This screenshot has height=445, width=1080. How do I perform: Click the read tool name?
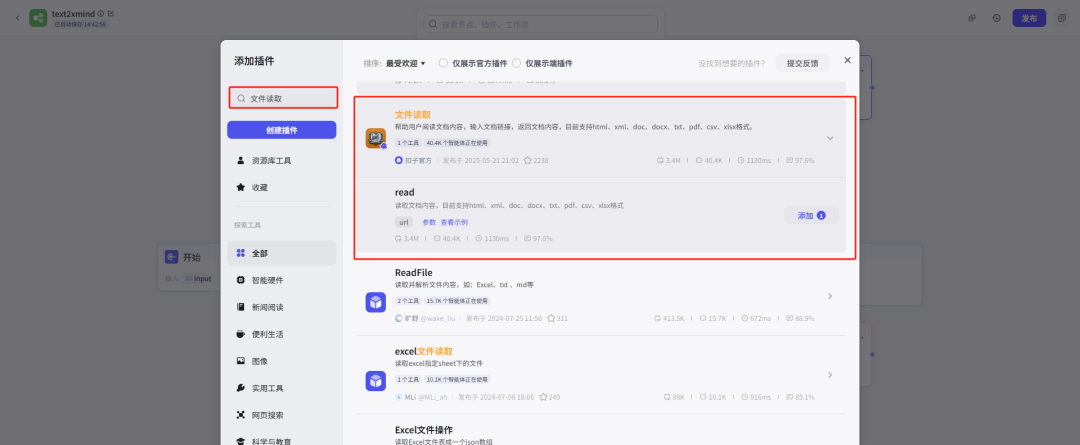(x=404, y=192)
